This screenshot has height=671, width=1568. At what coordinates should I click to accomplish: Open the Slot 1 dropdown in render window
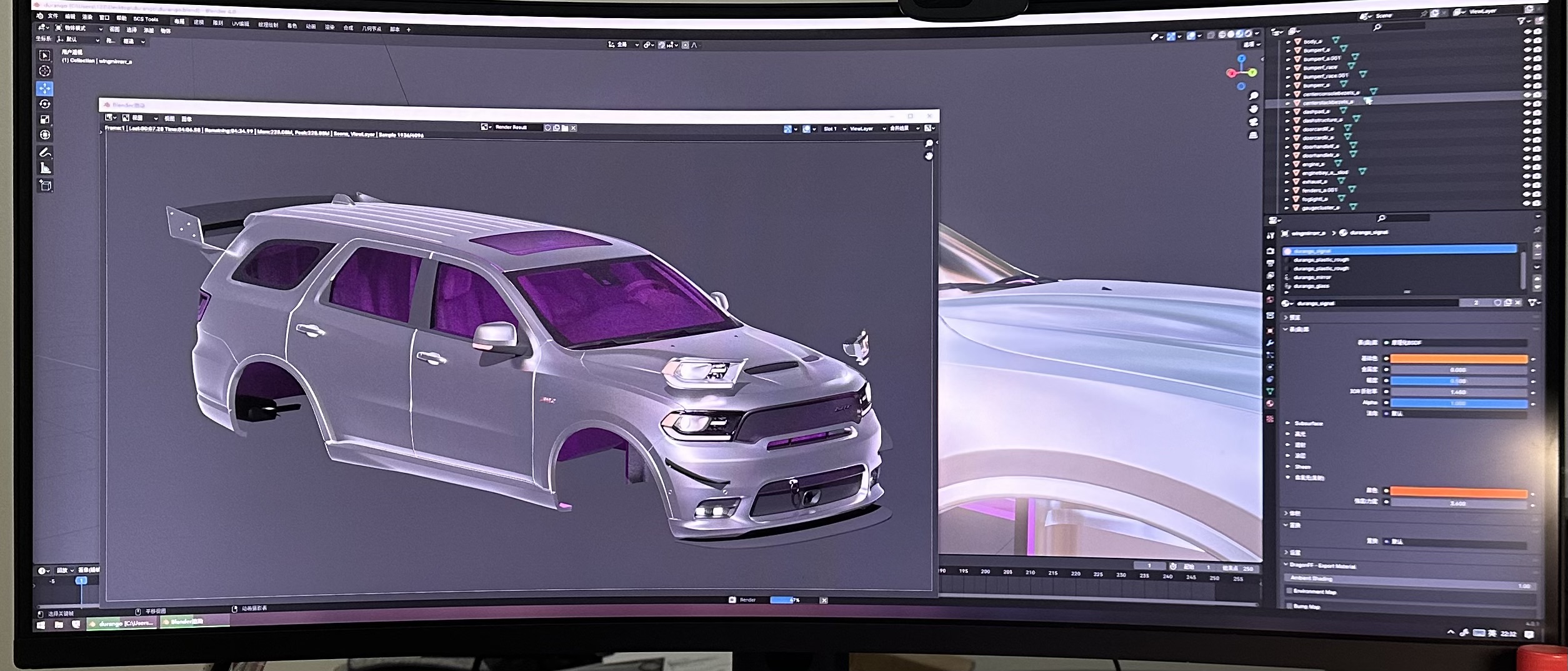834,129
